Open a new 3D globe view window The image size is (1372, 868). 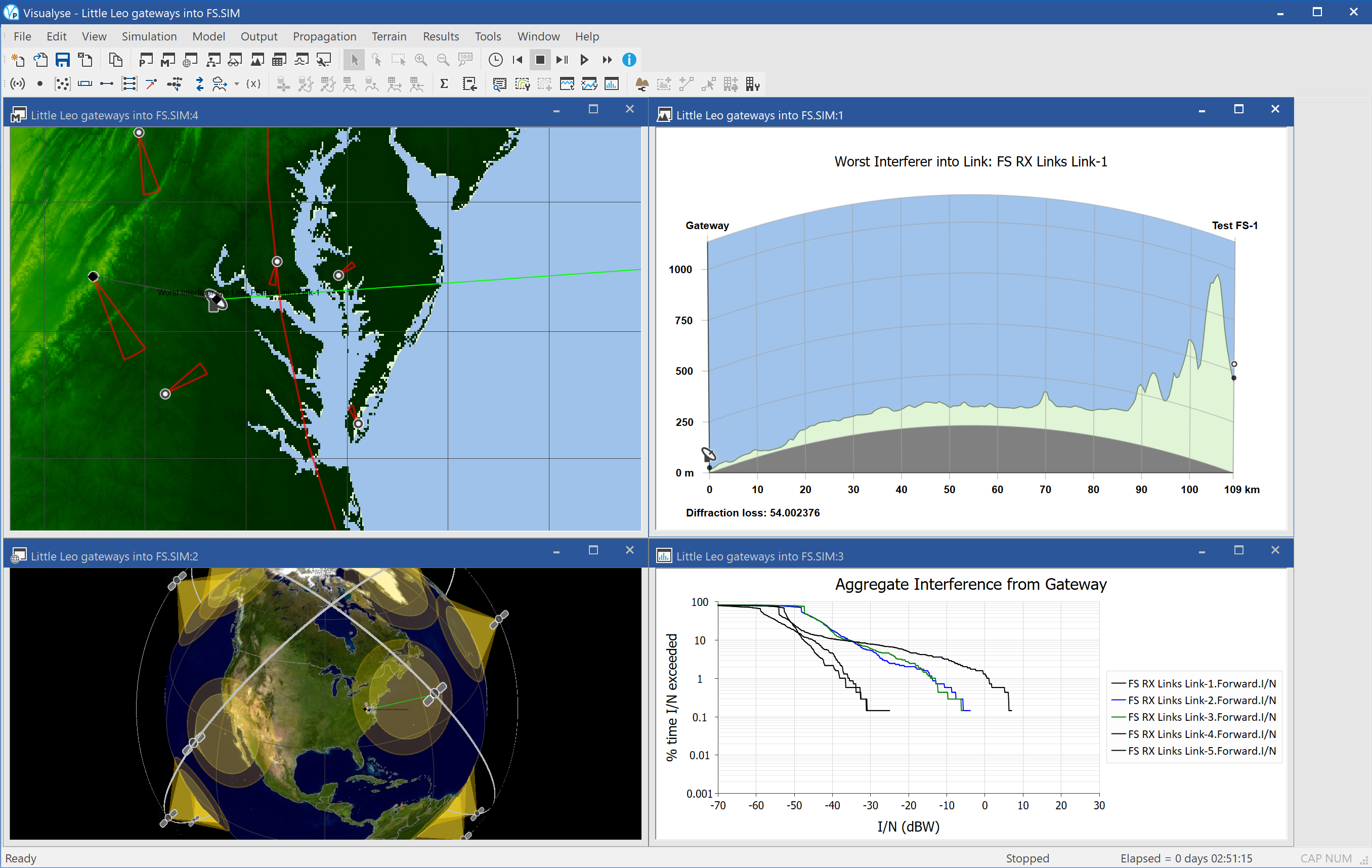click(190, 60)
